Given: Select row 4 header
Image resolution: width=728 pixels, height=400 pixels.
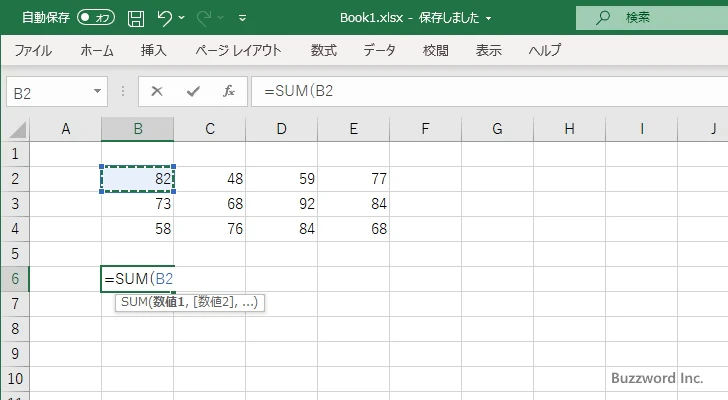Looking at the screenshot, I should pyautogui.click(x=14, y=229).
